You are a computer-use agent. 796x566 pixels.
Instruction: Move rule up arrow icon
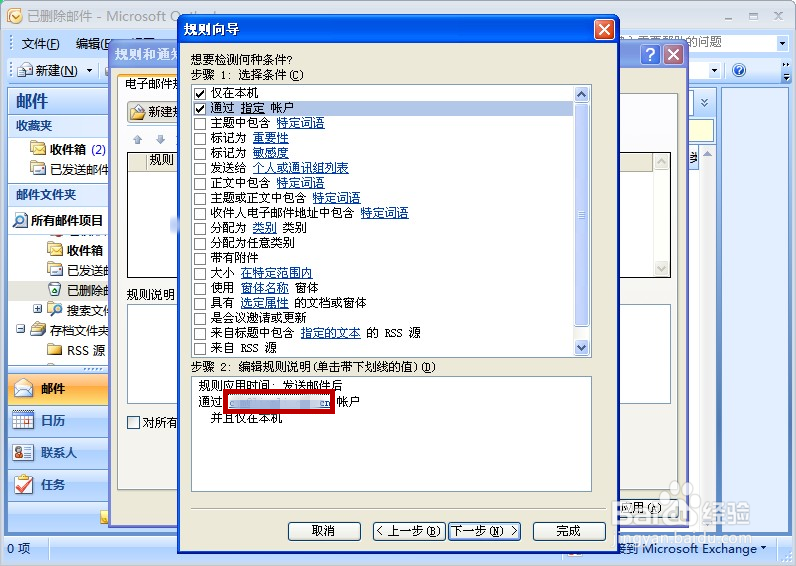click(137, 140)
